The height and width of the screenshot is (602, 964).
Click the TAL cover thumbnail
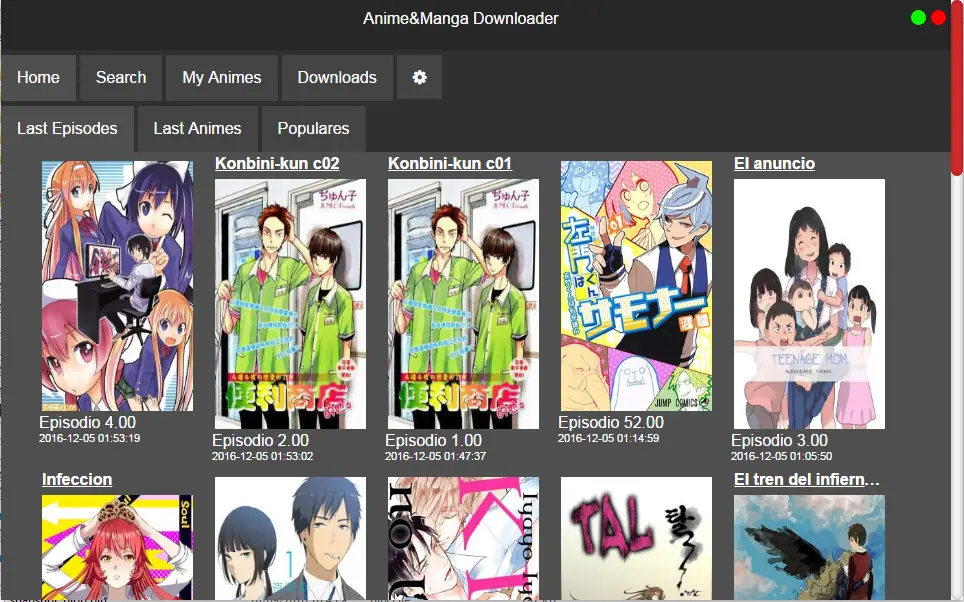[636, 538]
